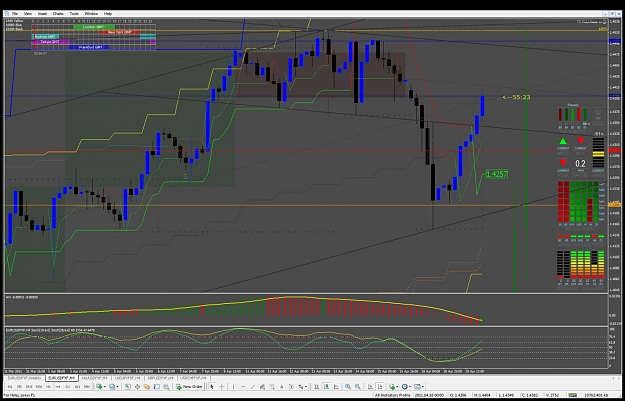
Task: Open the Market Watch window icon
Action: point(128,387)
